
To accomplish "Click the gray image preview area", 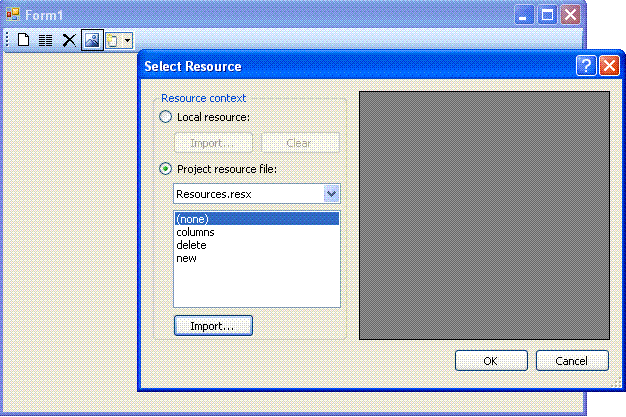I will (x=484, y=216).
